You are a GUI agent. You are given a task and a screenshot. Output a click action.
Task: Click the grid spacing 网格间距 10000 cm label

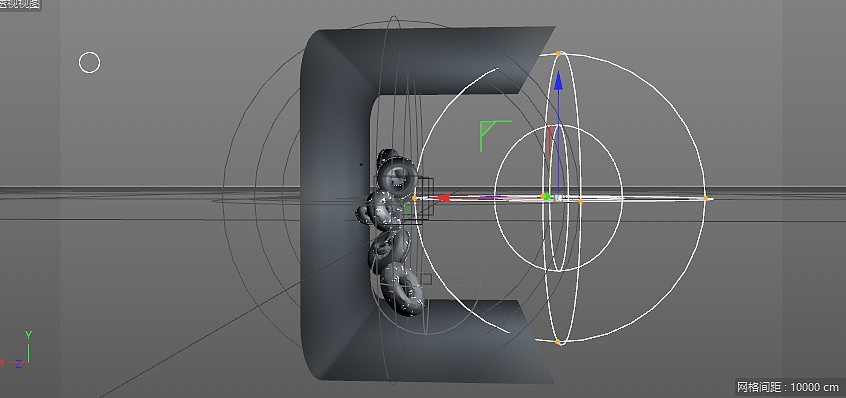[x=788, y=387]
